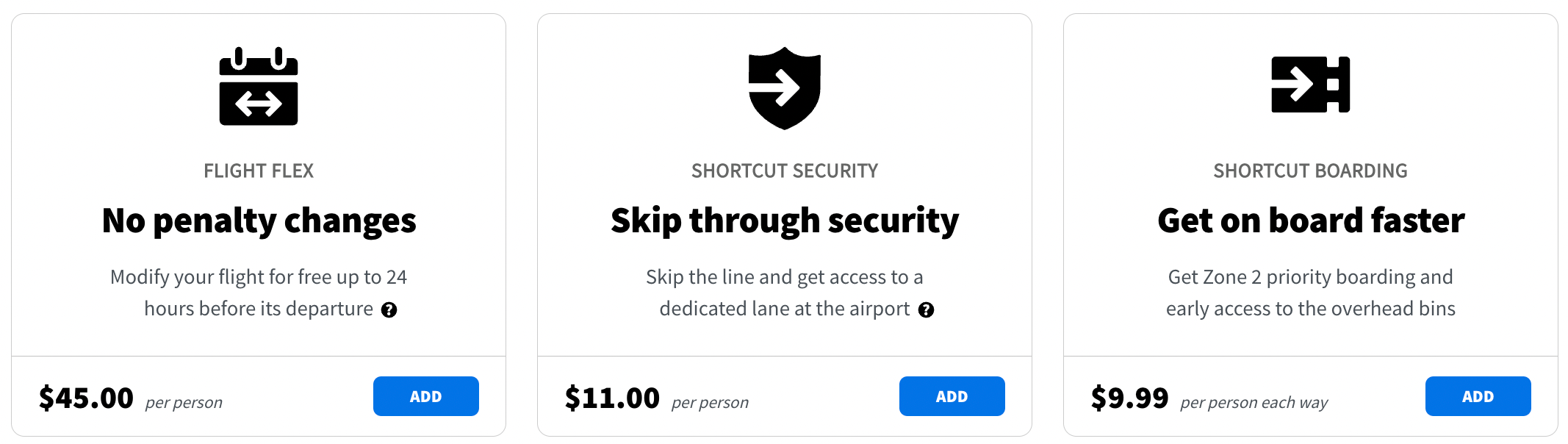The height and width of the screenshot is (444, 1568).
Task: Open the Shortcut Security help tooltip
Action: click(927, 310)
